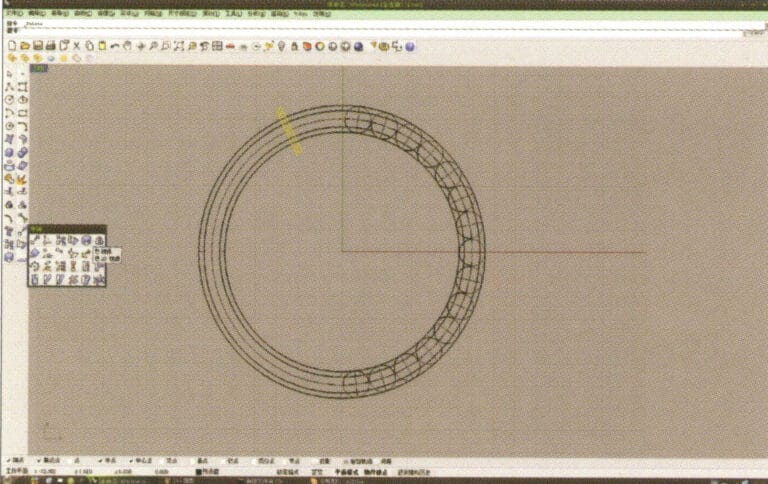This screenshot has width=768, height=484.
Task: Click the New file icon in the toolbar
Action: click(11, 46)
